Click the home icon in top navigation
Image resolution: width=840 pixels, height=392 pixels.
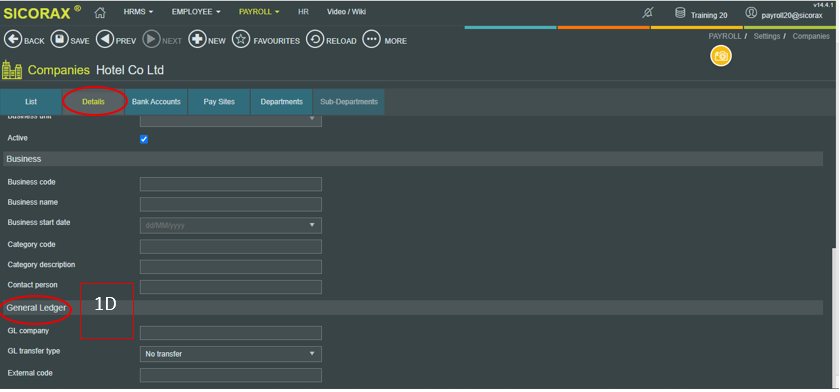click(100, 12)
